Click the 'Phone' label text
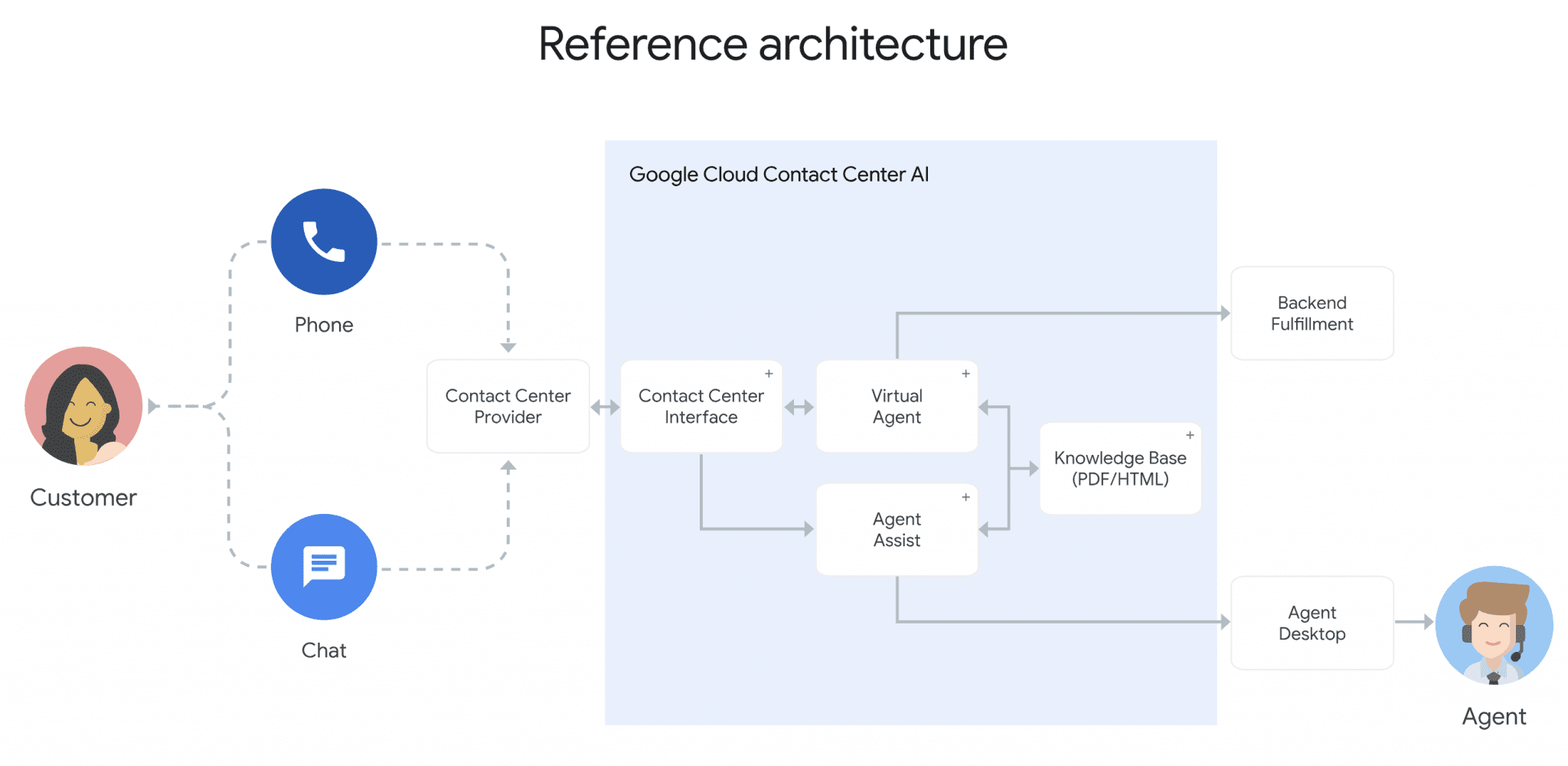The height and width of the screenshot is (766, 1568). pos(324,325)
